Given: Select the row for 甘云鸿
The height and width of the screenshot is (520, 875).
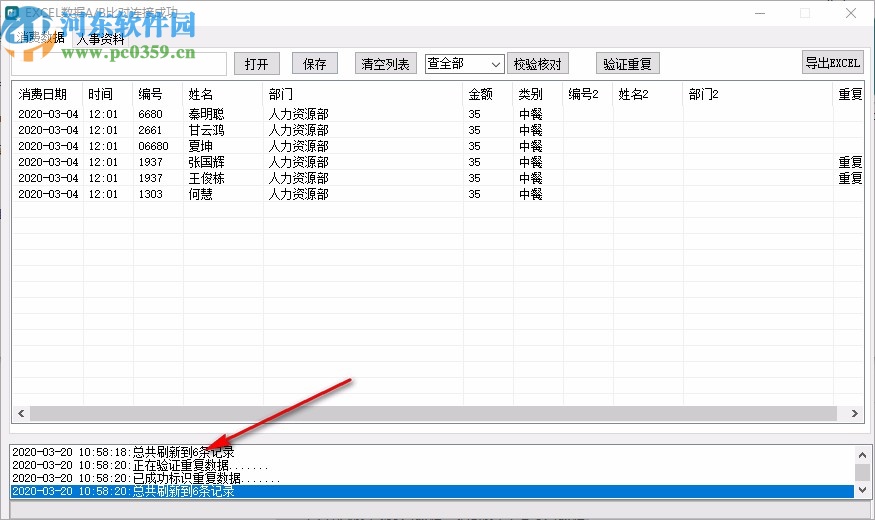Looking at the screenshot, I should pyautogui.click(x=438, y=130).
